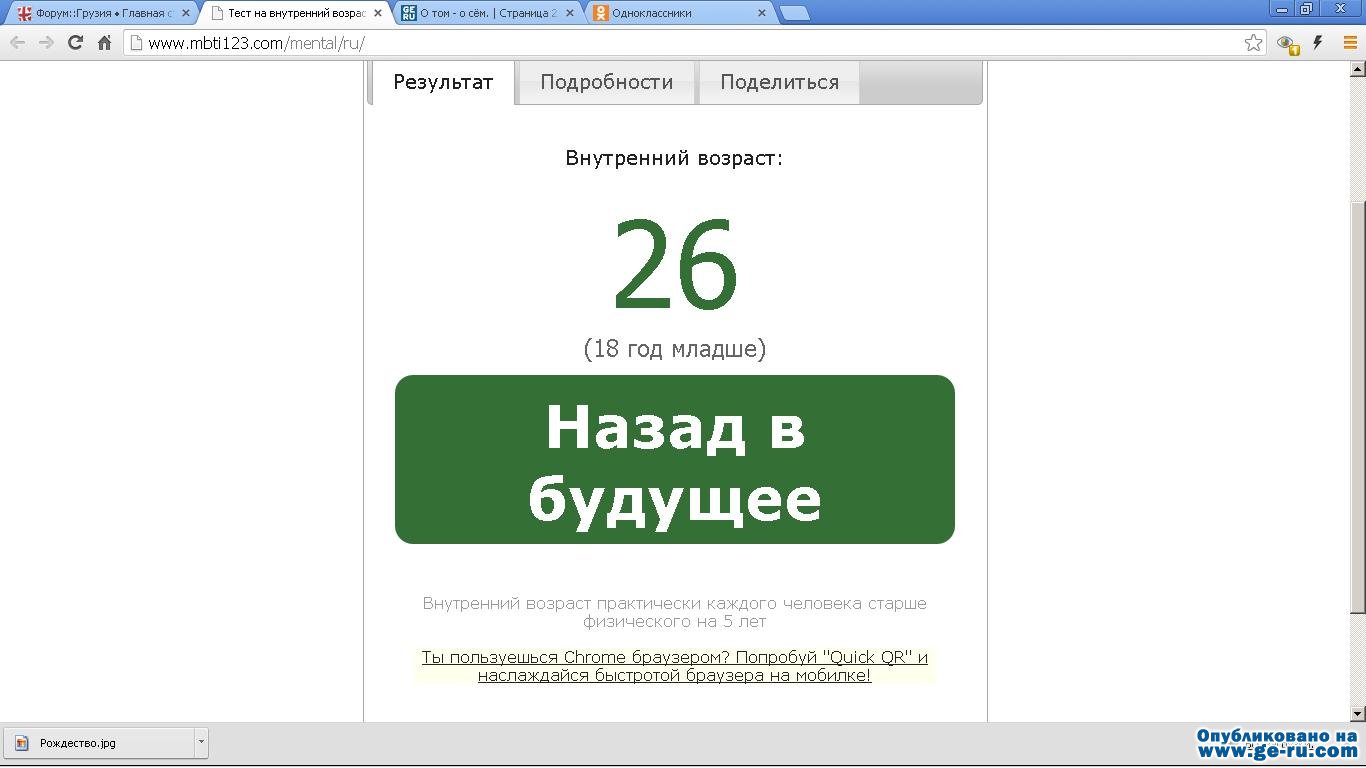Click the forward navigation arrow
Screen dimensions: 1366x768
point(46,43)
